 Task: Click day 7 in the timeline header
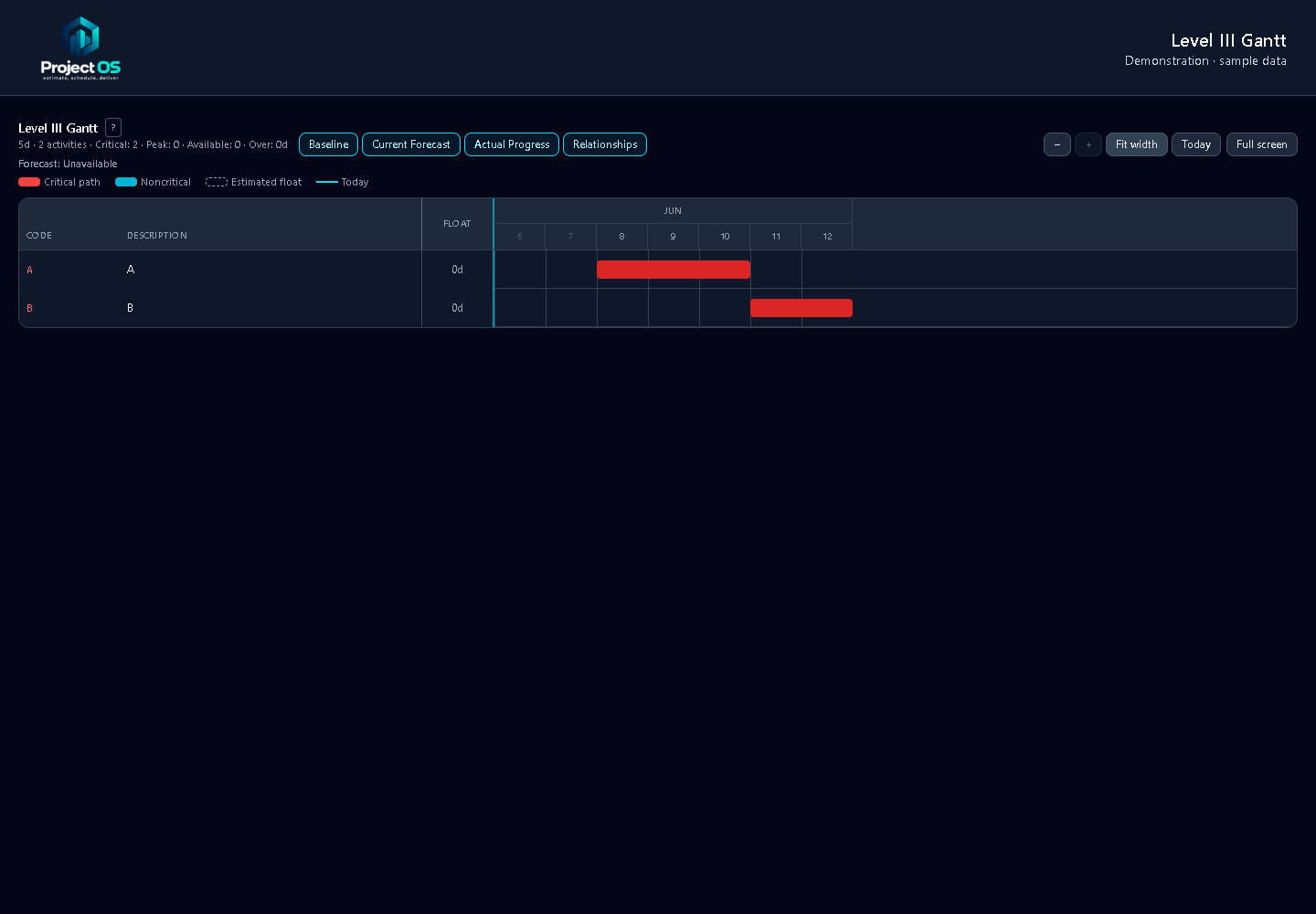click(x=570, y=237)
